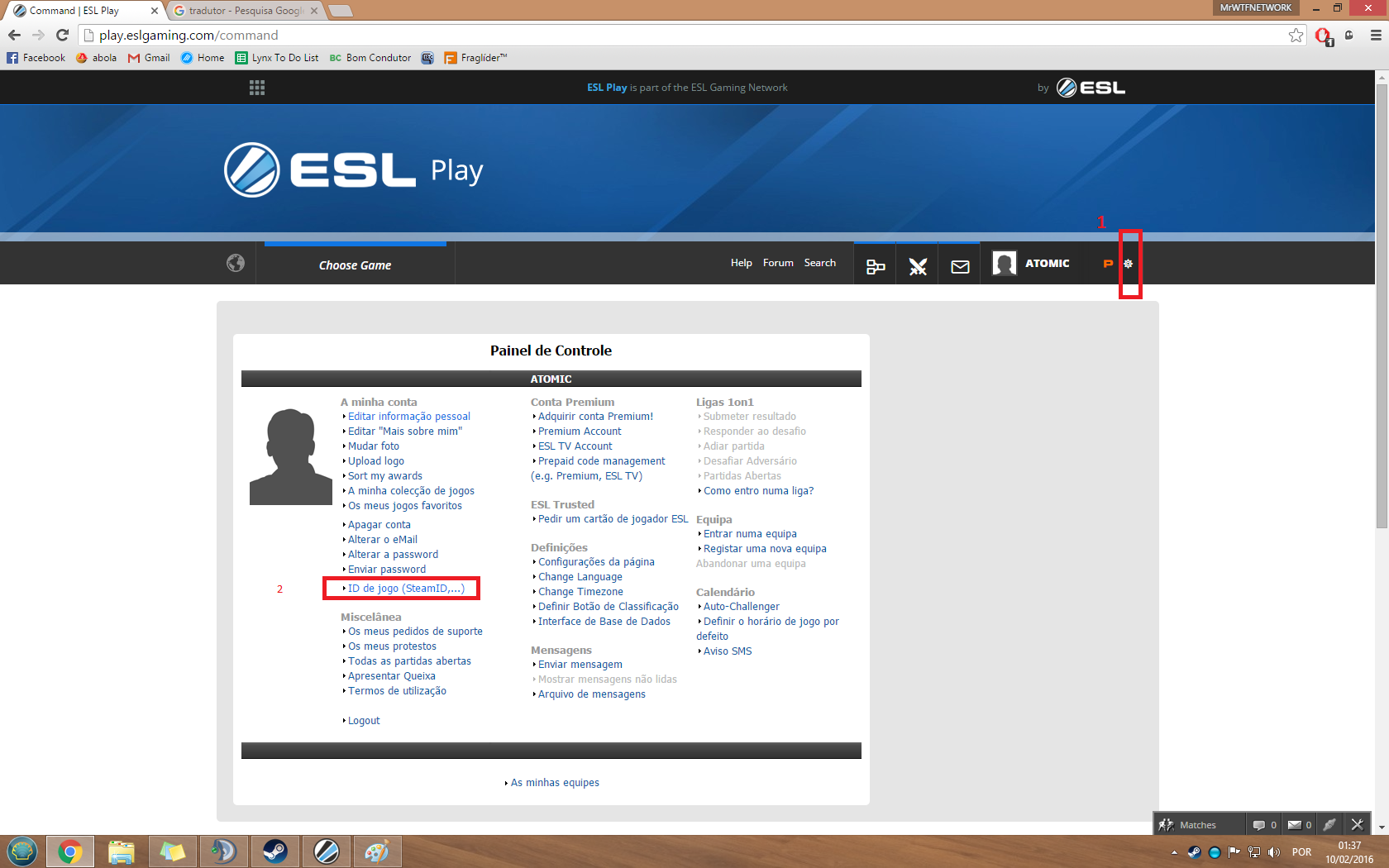This screenshot has width=1389, height=868.
Task: Click the orange premium P icon
Action: tap(1108, 264)
